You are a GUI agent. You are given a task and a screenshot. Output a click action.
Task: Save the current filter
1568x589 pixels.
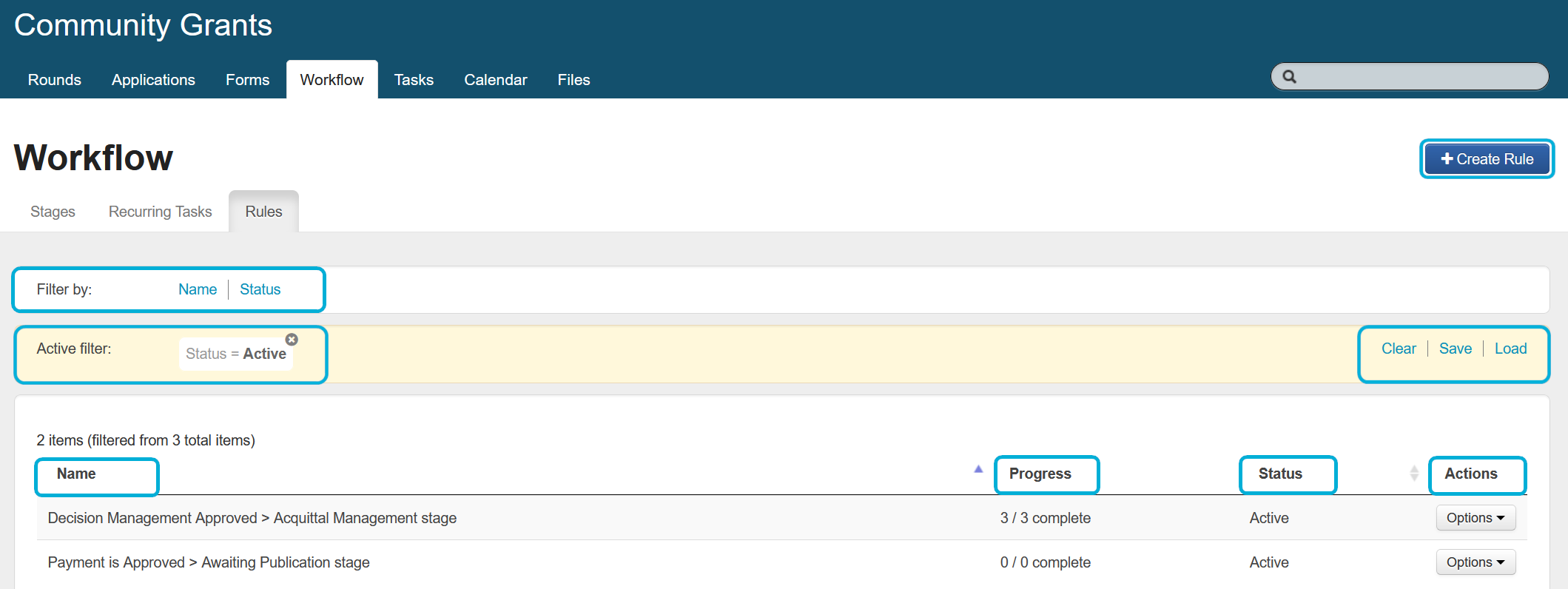coord(1455,349)
